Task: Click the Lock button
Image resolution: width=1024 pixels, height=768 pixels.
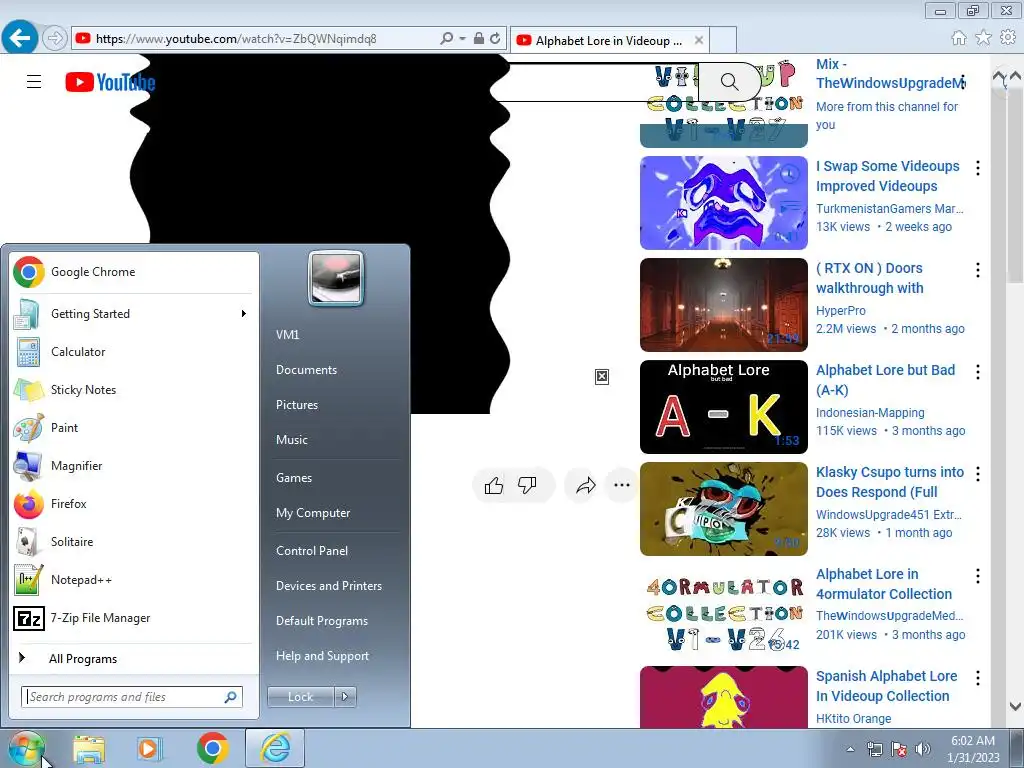Action: coord(300,697)
